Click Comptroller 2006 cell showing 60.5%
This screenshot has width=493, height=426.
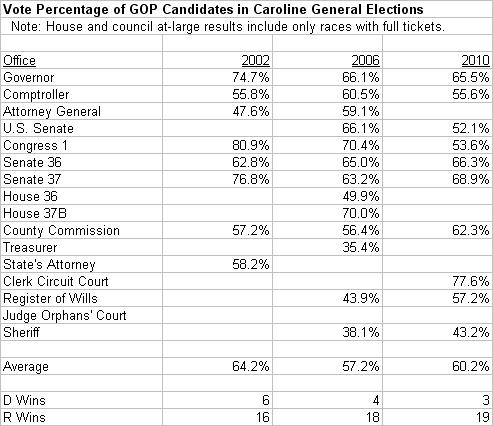[327, 94]
